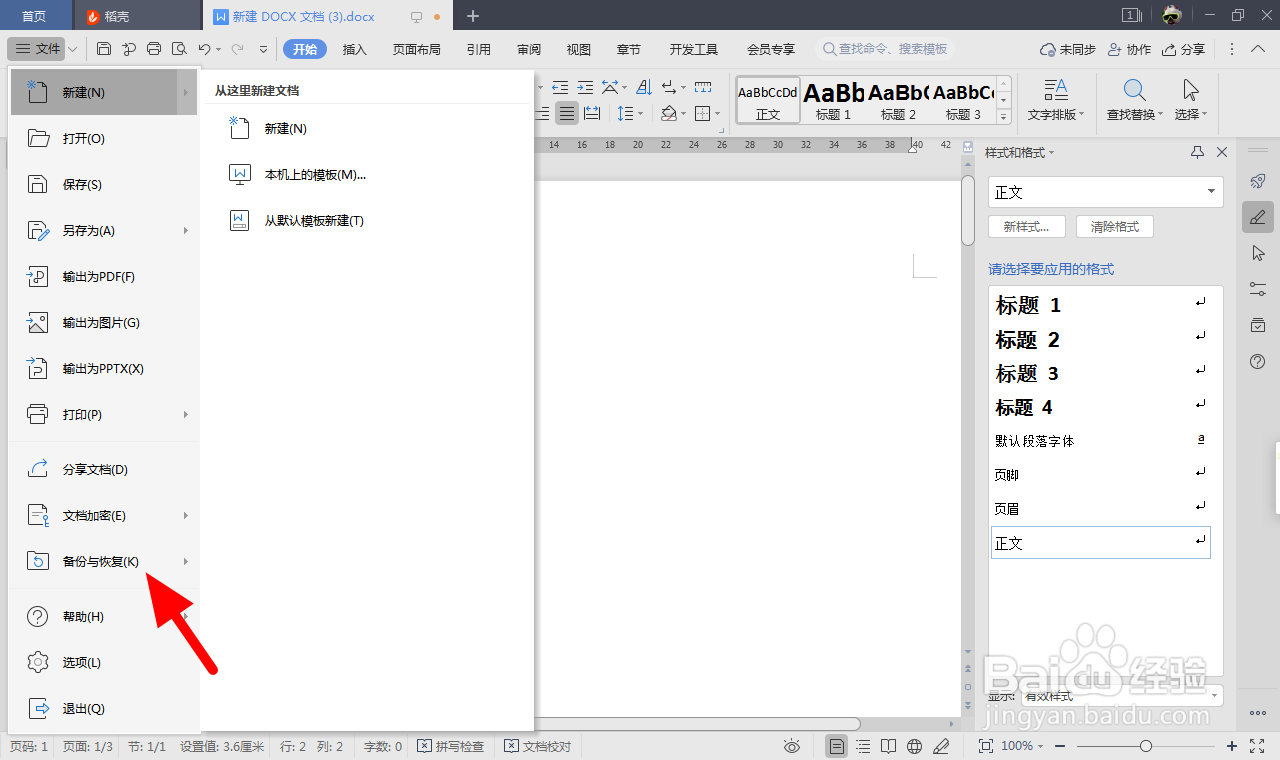Open the 审阅 ribbon tab
Image resolution: width=1280 pixels, height=760 pixels.
pyautogui.click(x=529, y=49)
